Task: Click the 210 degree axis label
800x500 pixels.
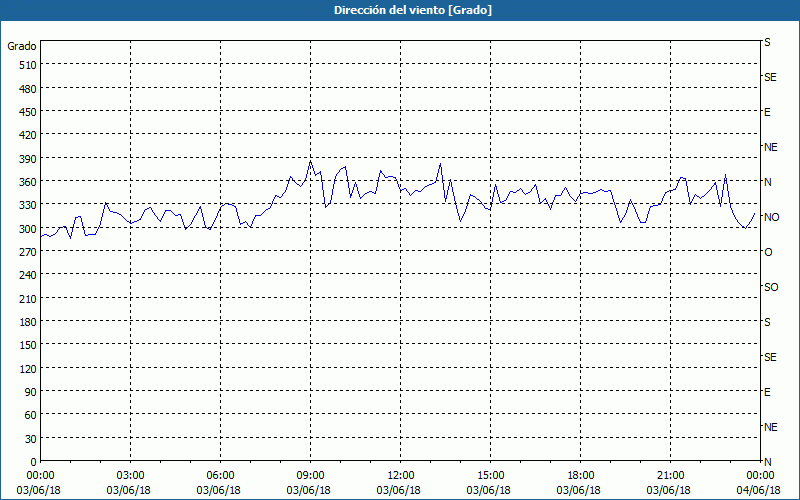Action: pyautogui.click(x=29, y=298)
